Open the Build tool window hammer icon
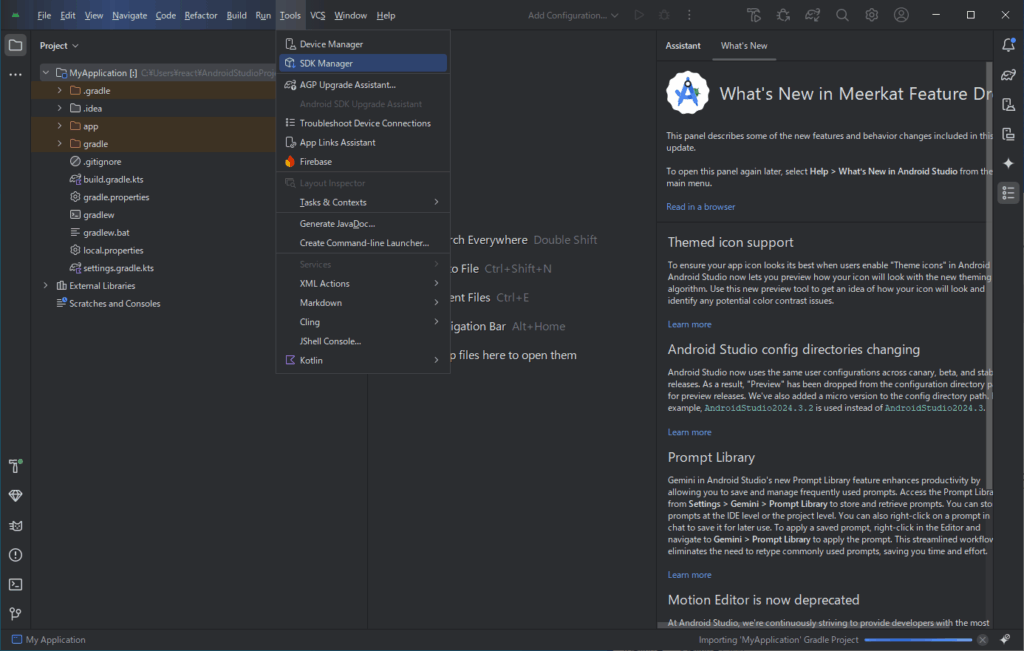This screenshot has width=1024, height=651. (x=16, y=466)
